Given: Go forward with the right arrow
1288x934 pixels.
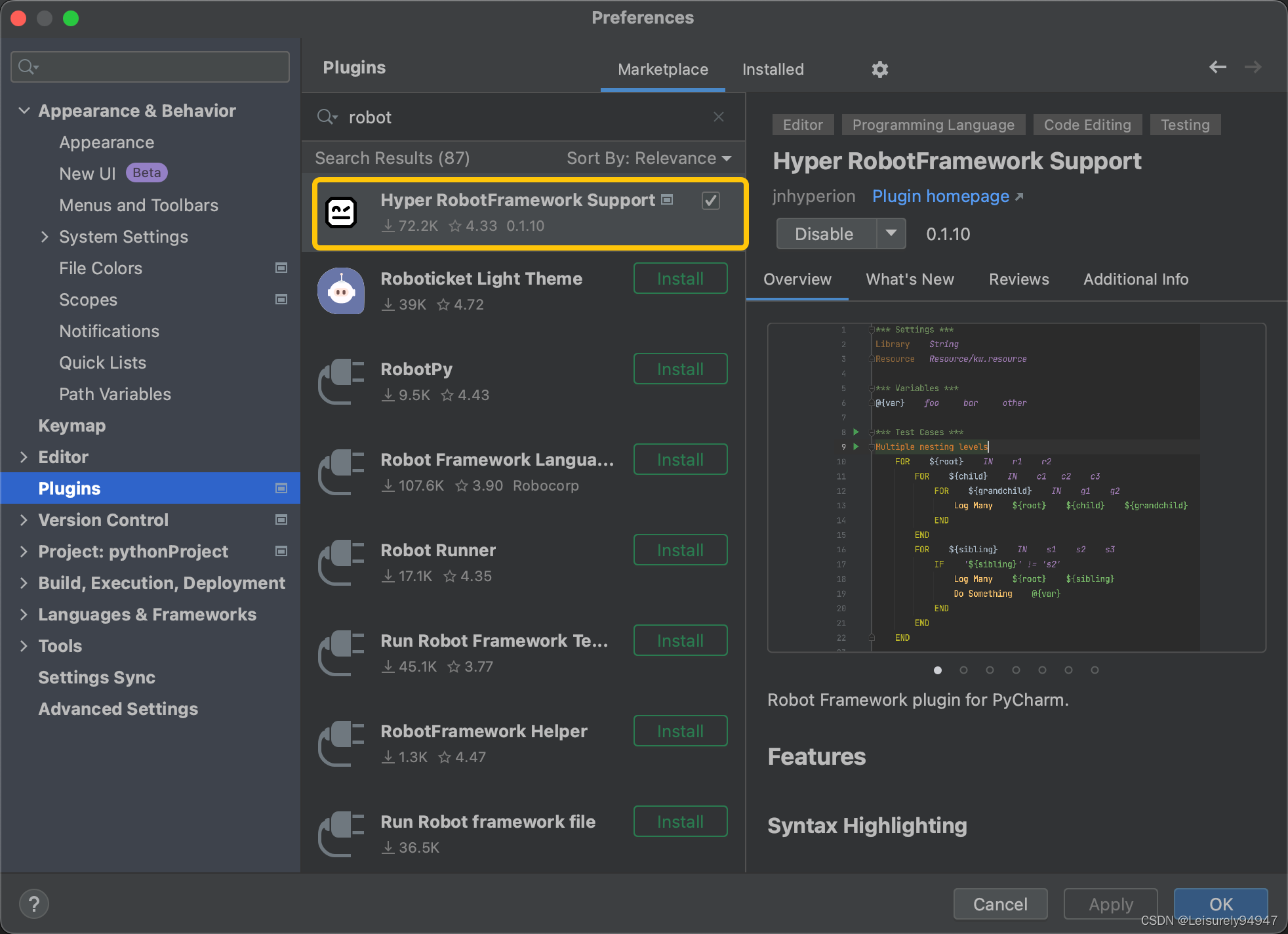Looking at the screenshot, I should tap(1253, 67).
